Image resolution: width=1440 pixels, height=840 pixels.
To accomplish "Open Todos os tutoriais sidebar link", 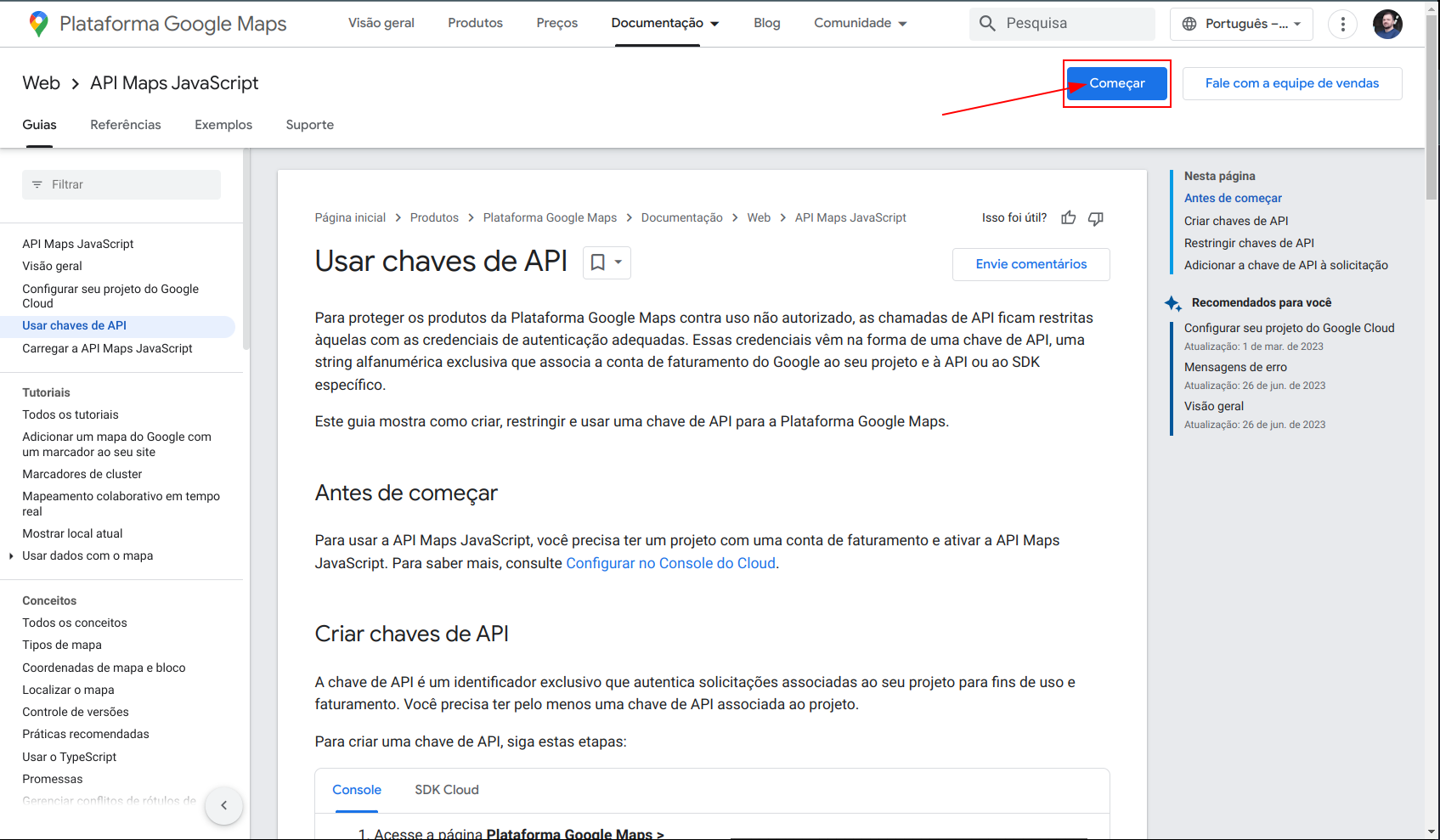I will click(x=71, y=415).
